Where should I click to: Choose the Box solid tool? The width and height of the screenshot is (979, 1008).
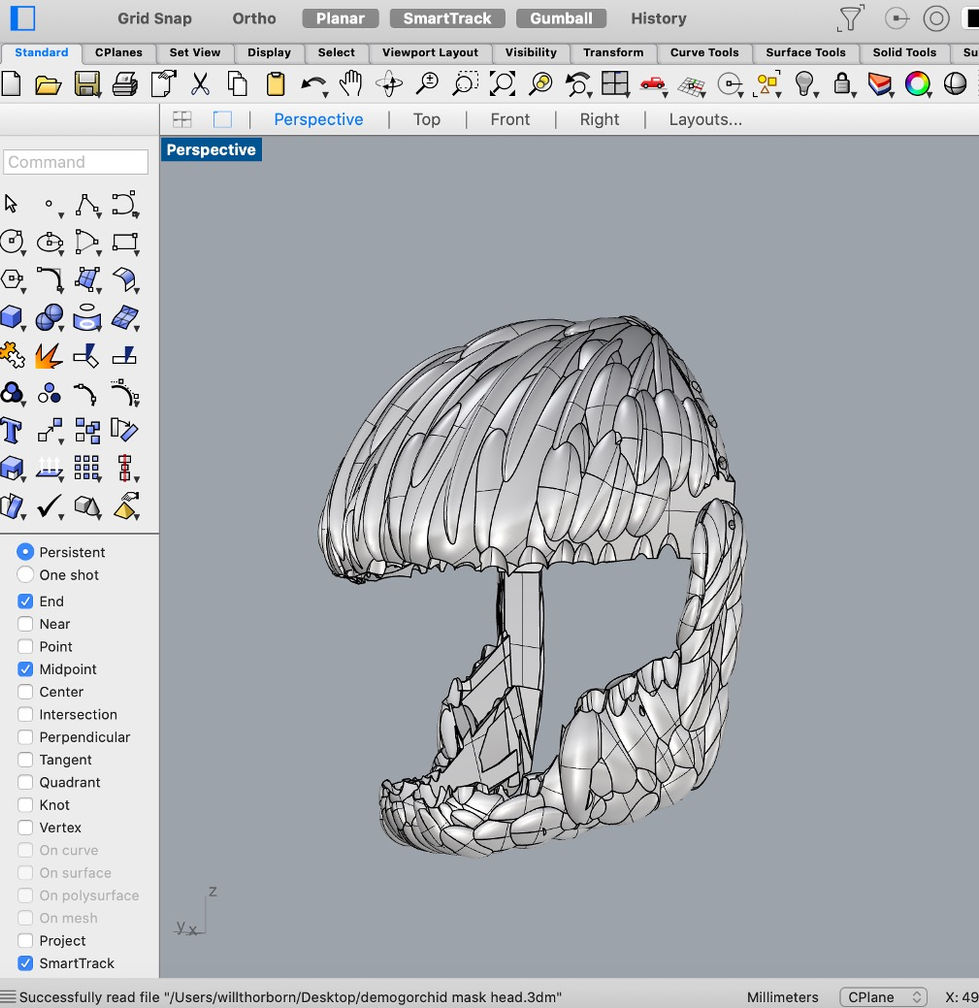[12, 317]
